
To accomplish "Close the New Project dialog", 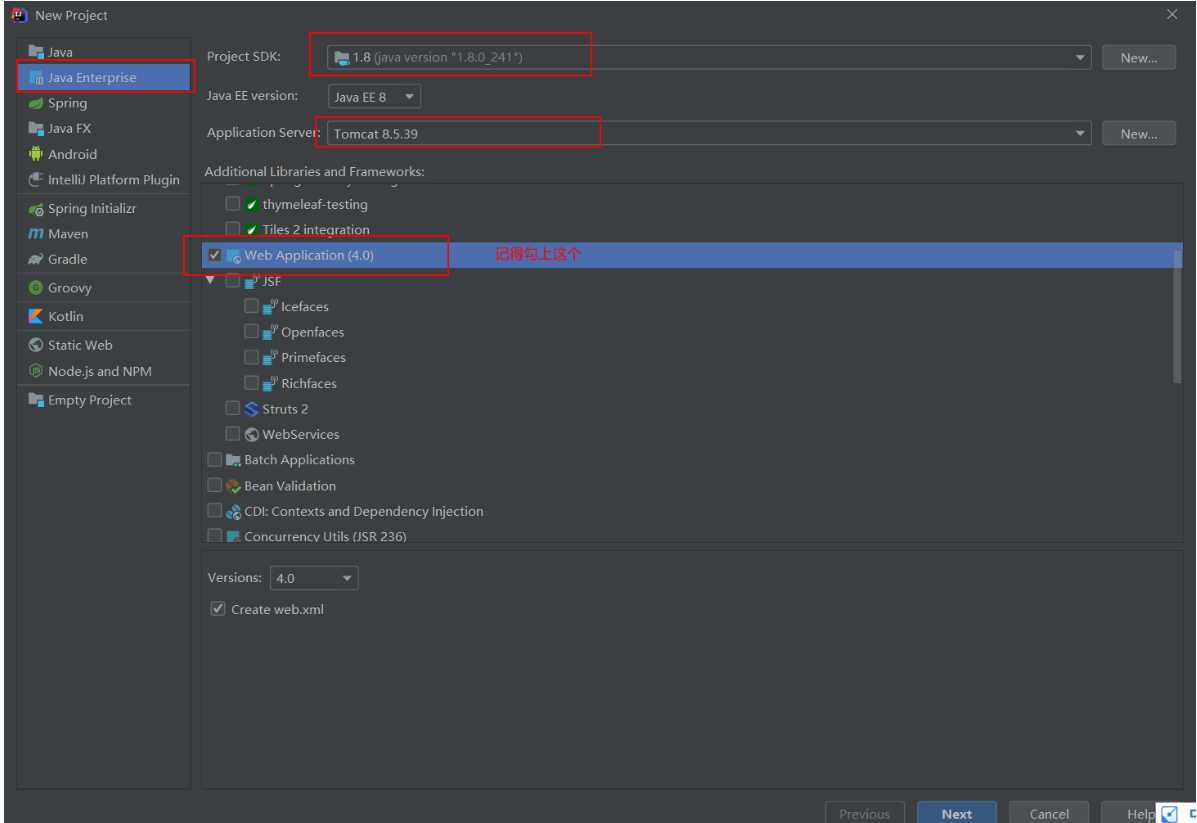I will (1172, 15).
